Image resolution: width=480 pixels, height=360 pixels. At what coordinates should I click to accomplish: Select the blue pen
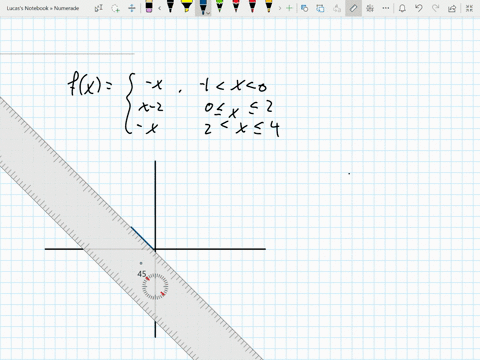click(x=202, y=7)
